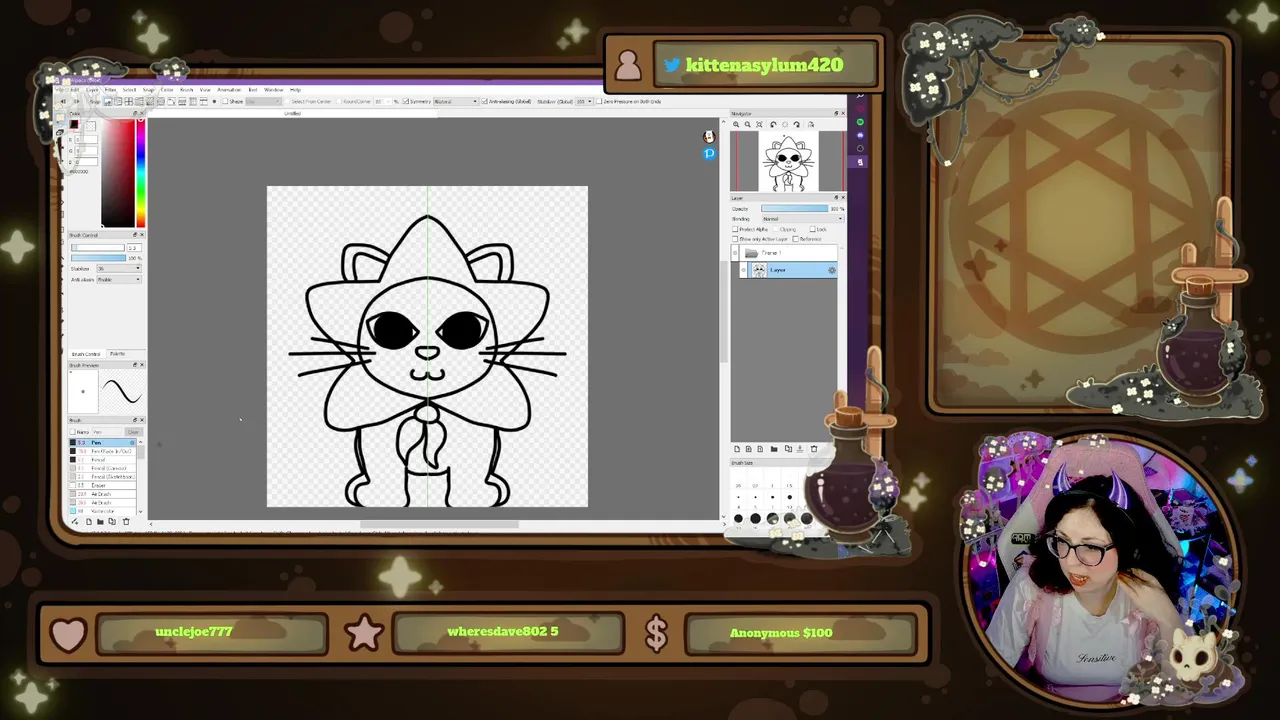This screenshot has width=1280, height=720.
Task: Rotate canvas right in Navigator
Action: coord(797,124)
